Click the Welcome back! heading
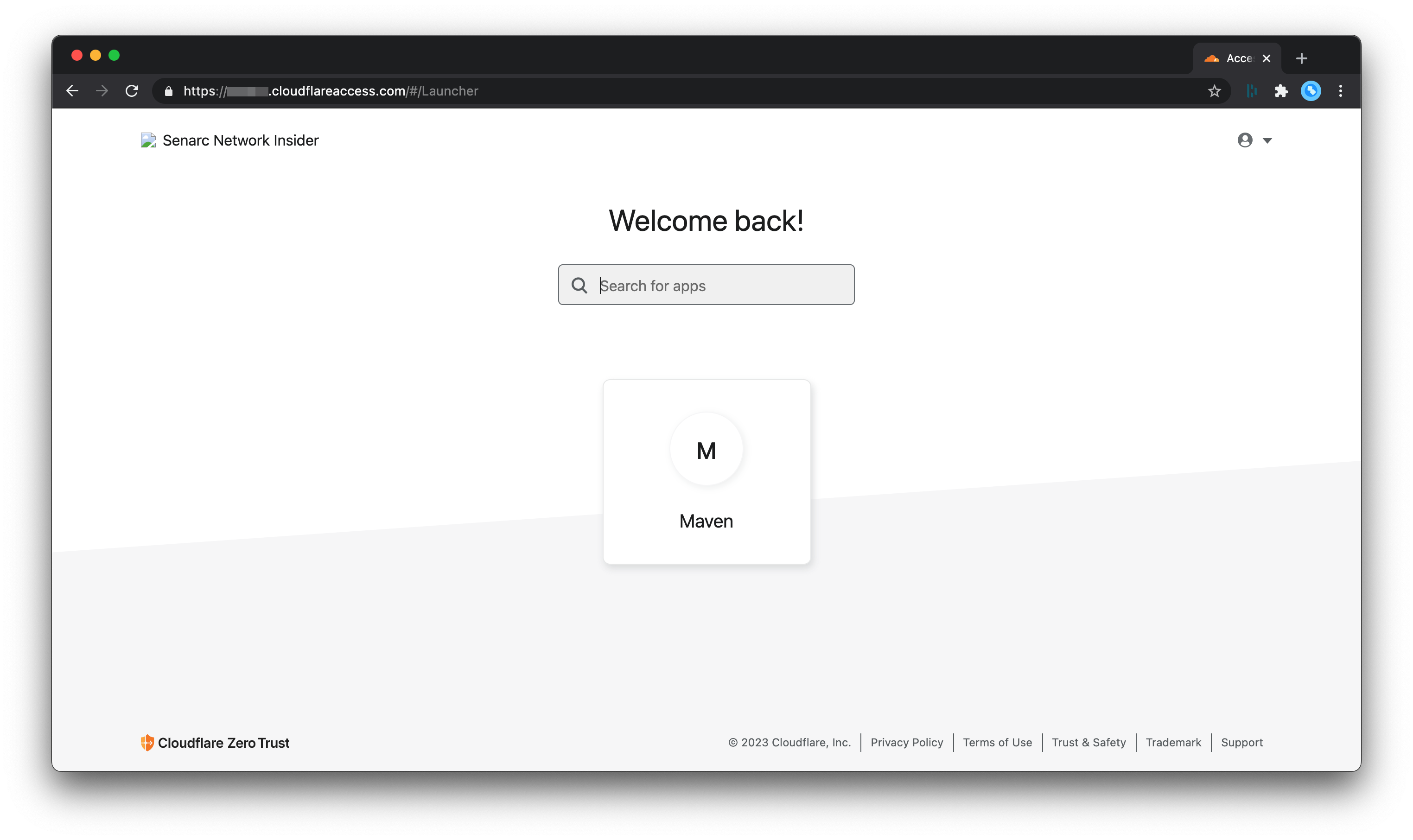The image size is (1413, 840). coord(706,220)
